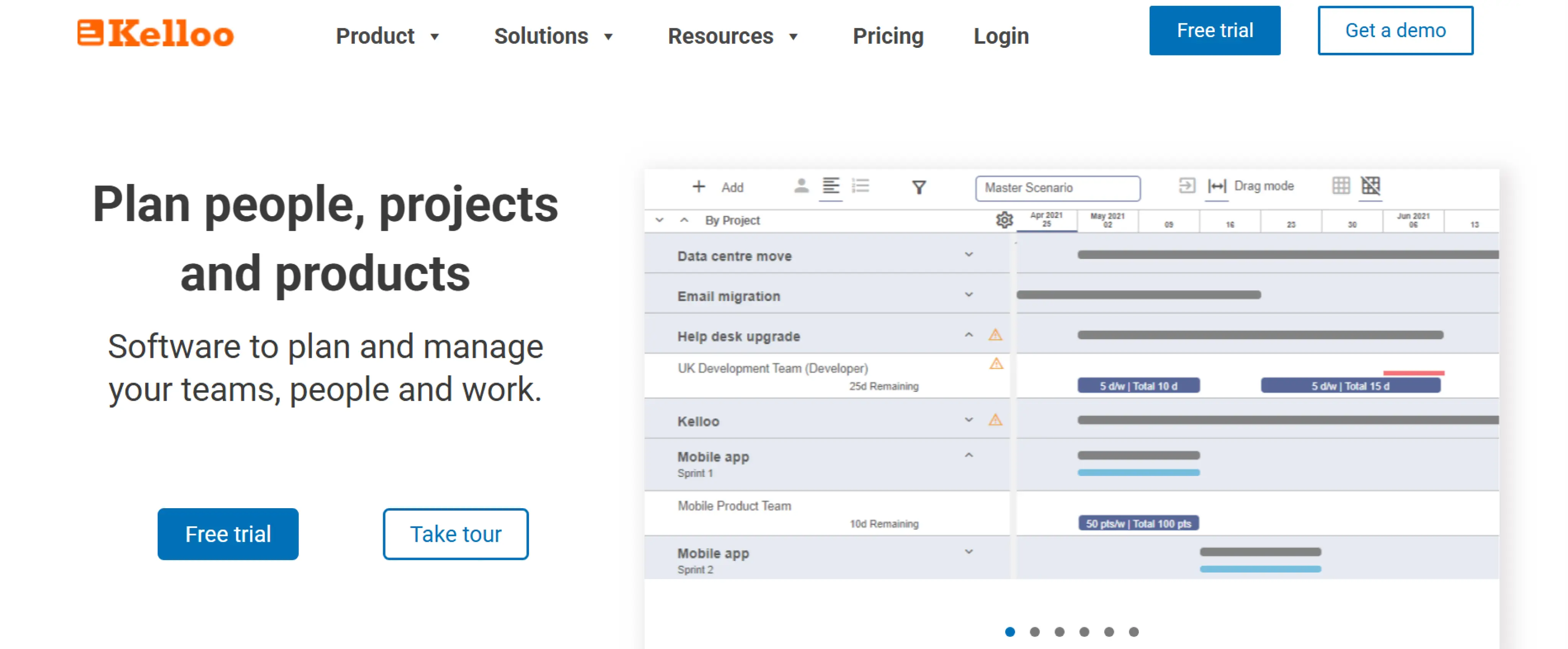The image size is (1568, 649).
Task: Toggle the Drag mode arrows icon
Action: tap(1216, 186)
